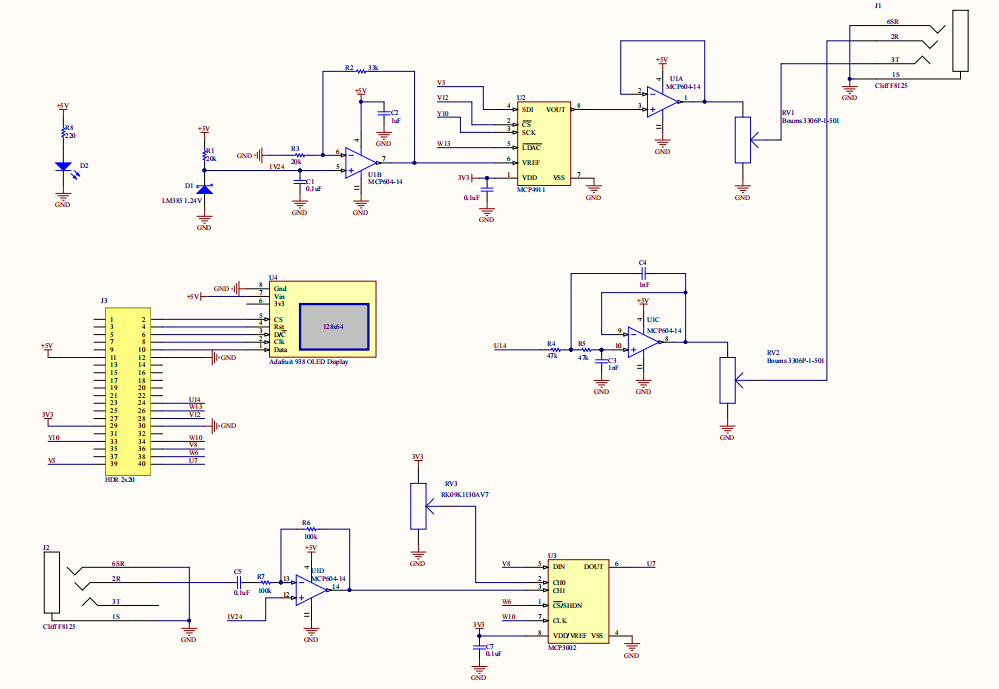Image resolution: width=999 pixels, height=689 pixels.
Task: Pick the U1D op-amp symbol
Action: (x=312, y=588)
